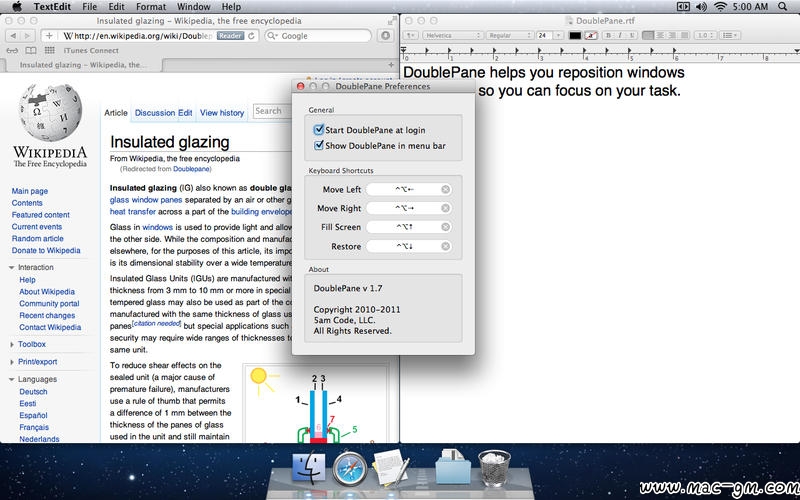Screen dimensions: 800x500
Task: Open Spotlight search in menu bar
Action: (x=782, y=7)
